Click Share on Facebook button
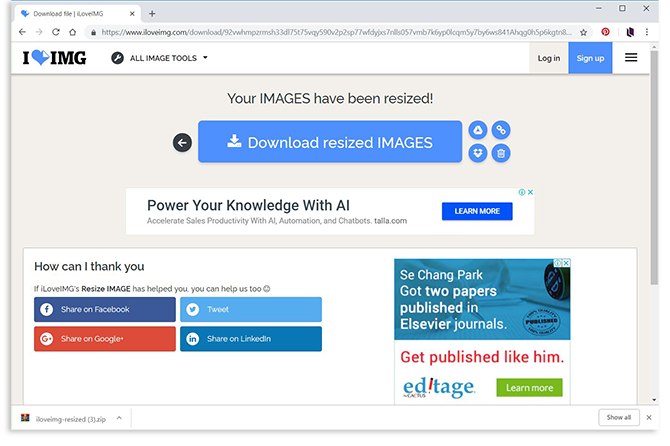This screenshot has width=670, height=446. tap(105, 310)
